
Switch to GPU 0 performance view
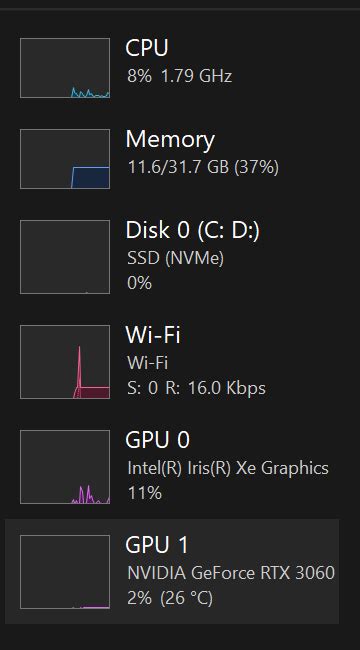click(x=158, y=440)
